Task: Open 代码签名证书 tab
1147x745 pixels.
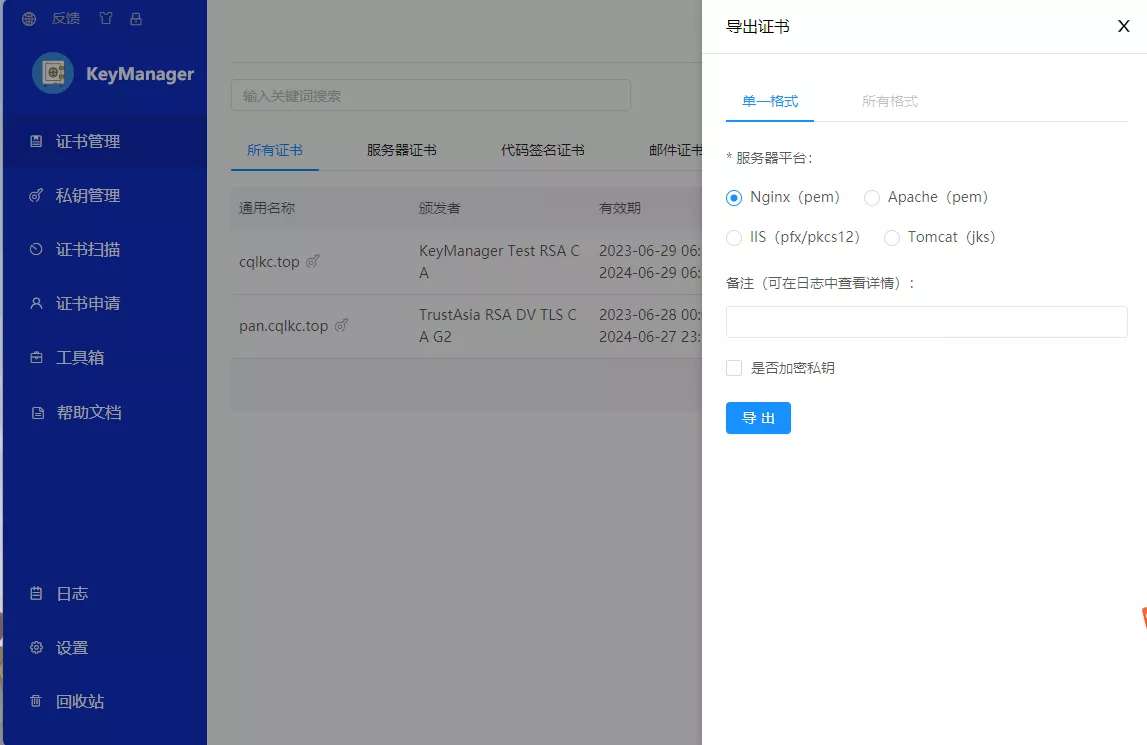Action: 542,151
